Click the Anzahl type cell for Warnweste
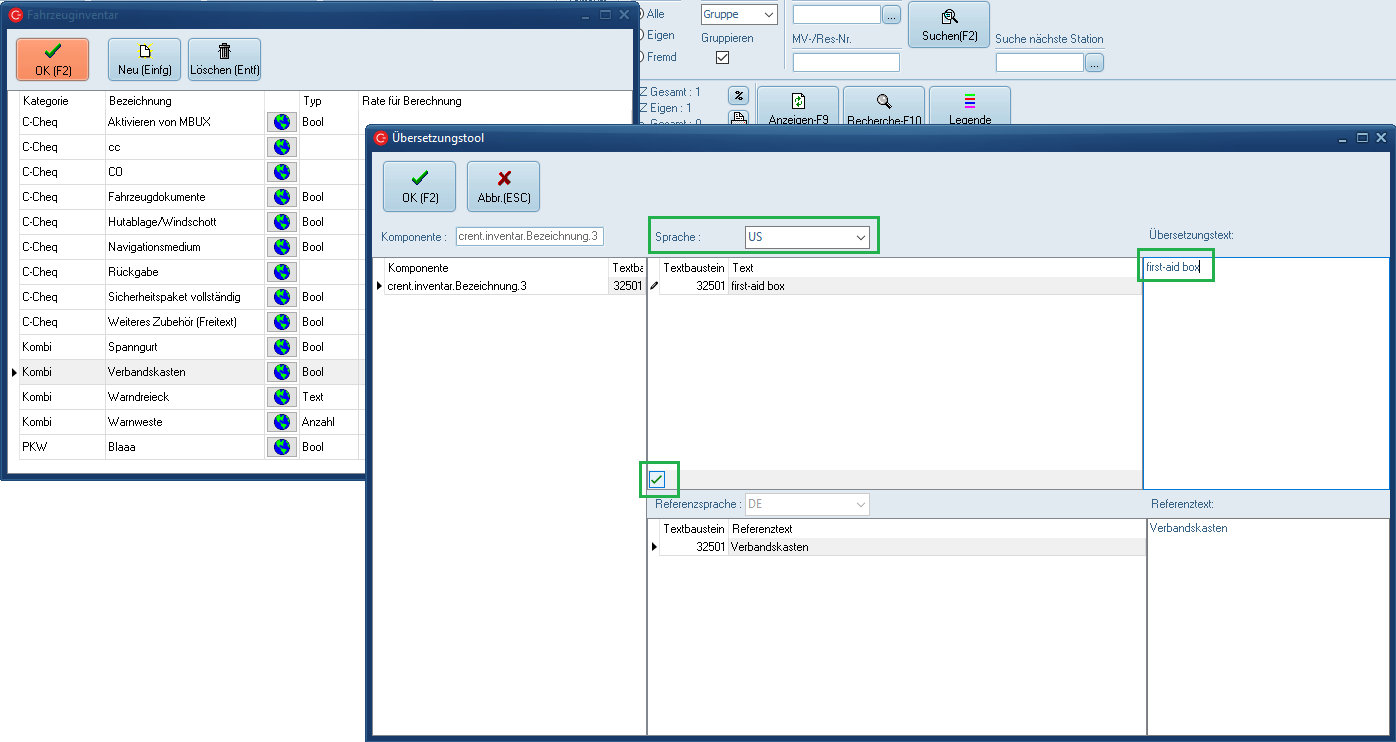 (x=328, y=422)
